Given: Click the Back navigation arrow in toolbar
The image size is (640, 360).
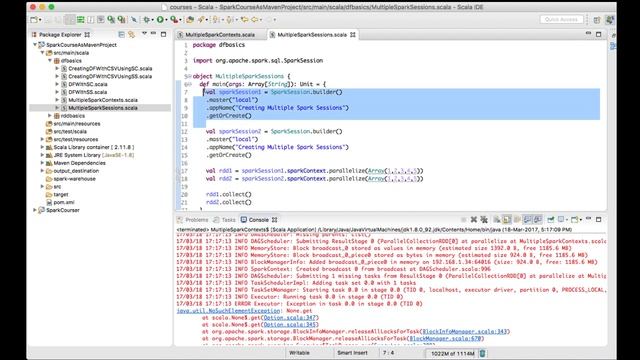Looking at the screenshot, I should (x=255, y=19).
